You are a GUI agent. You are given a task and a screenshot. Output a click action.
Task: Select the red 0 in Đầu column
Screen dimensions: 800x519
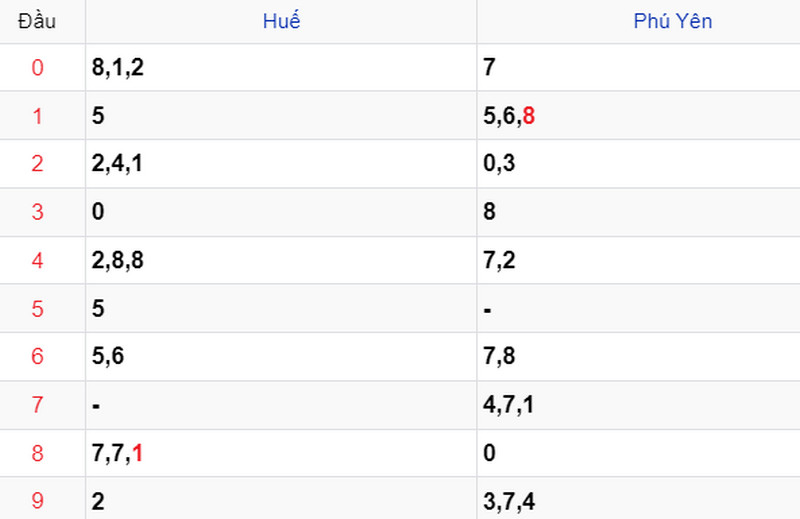coord(37,67)
